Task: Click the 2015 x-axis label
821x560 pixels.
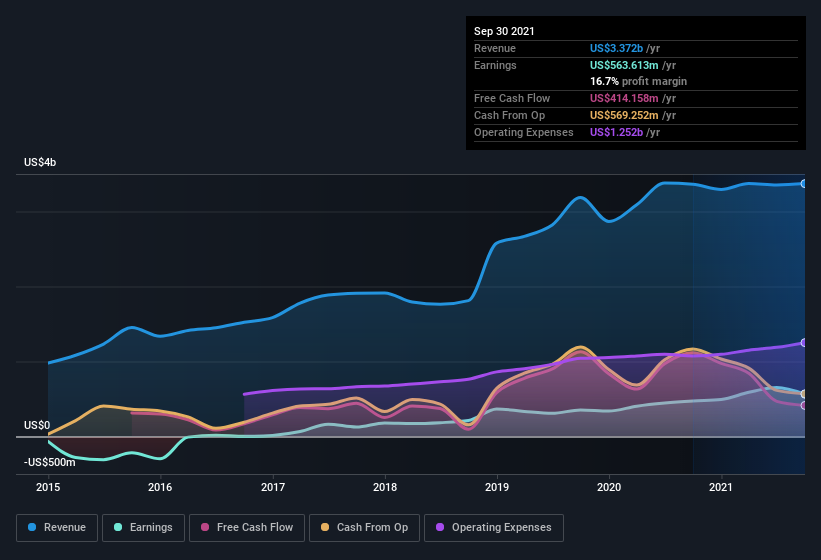Action: coord(48,487)
